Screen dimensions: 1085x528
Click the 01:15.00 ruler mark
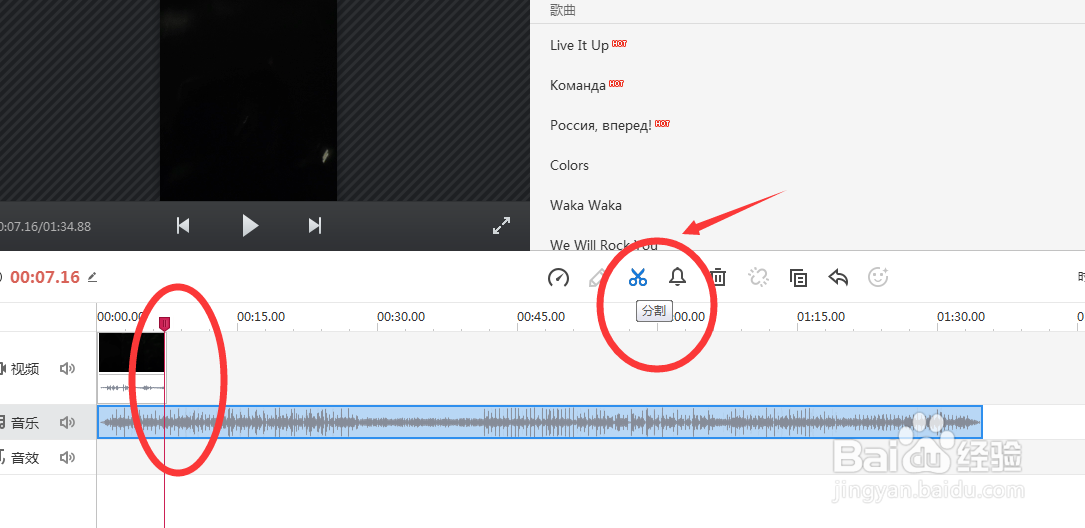tap(821, 317)
